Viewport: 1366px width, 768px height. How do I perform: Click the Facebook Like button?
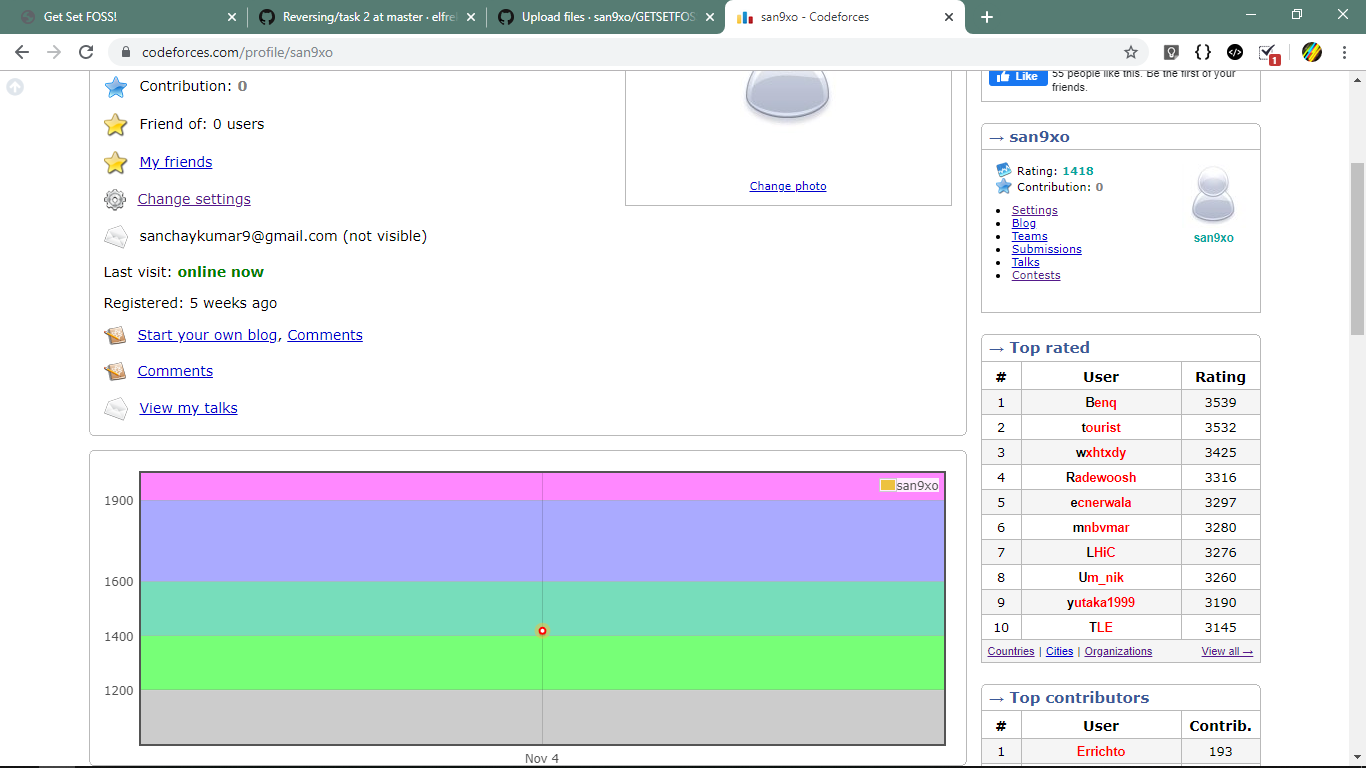pos(1018,77)
